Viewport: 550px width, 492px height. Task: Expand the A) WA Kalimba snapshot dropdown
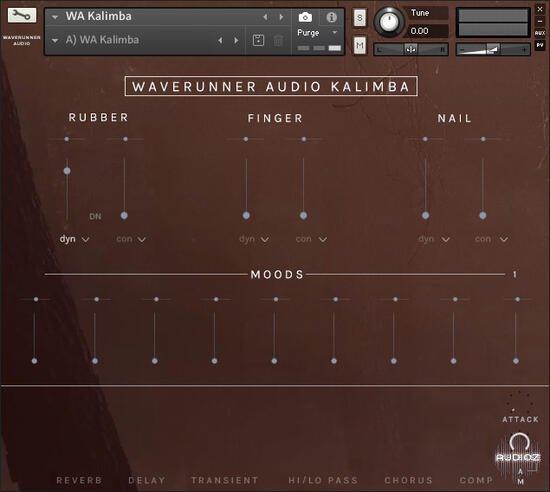[x=55, y=40]
